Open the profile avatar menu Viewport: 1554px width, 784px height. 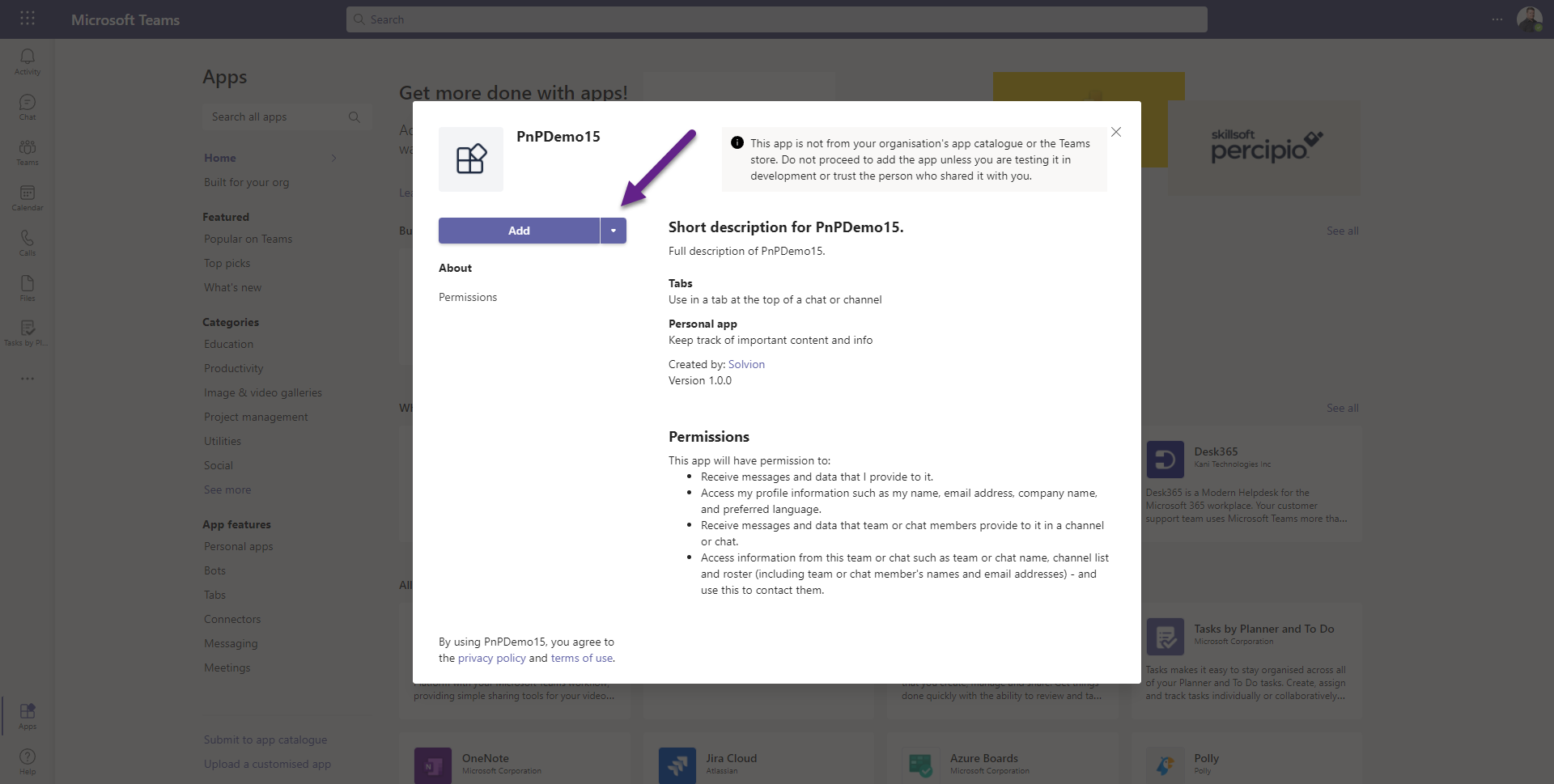click(x=1529, y=19)
